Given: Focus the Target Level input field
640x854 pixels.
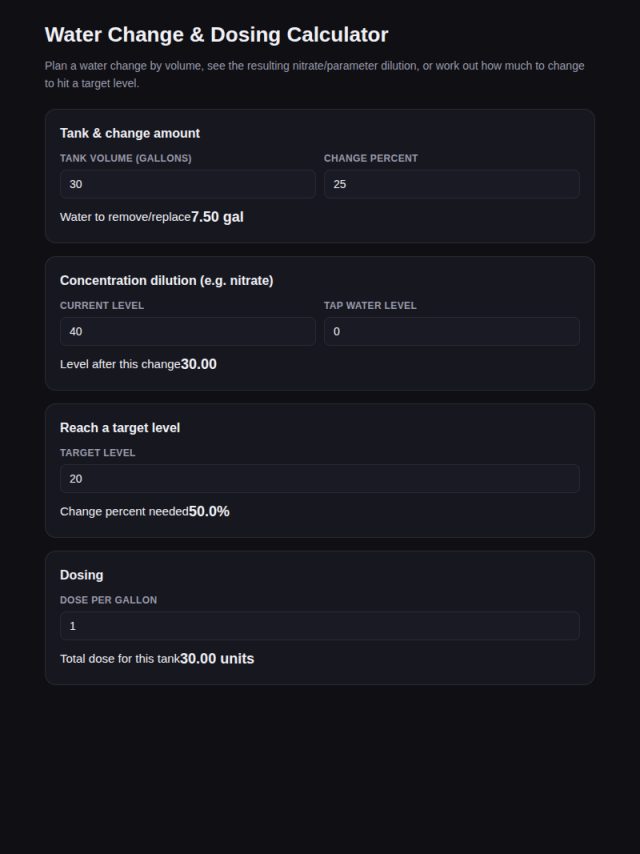Looking at the screenshot, I should click(320, 478).
